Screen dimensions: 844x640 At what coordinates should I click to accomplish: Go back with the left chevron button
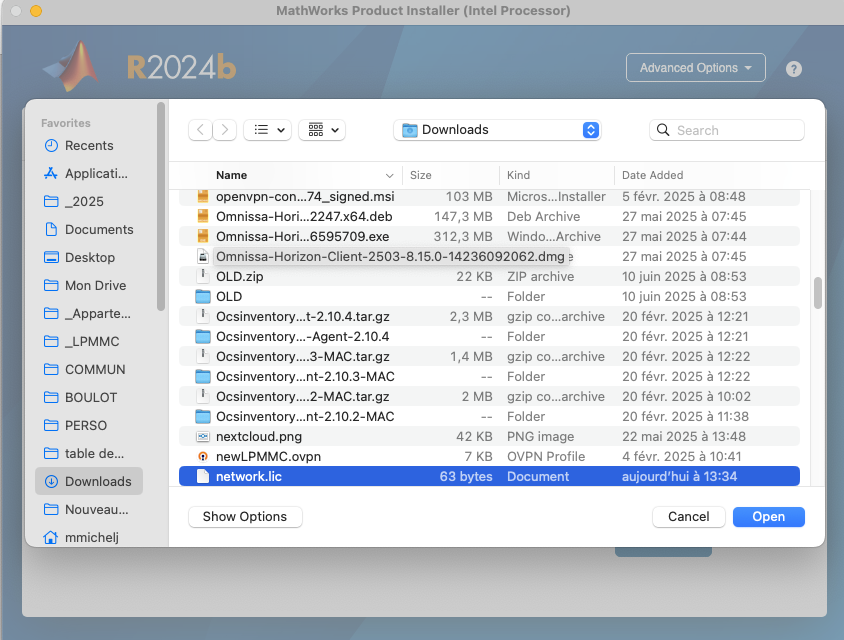point(200,130)
